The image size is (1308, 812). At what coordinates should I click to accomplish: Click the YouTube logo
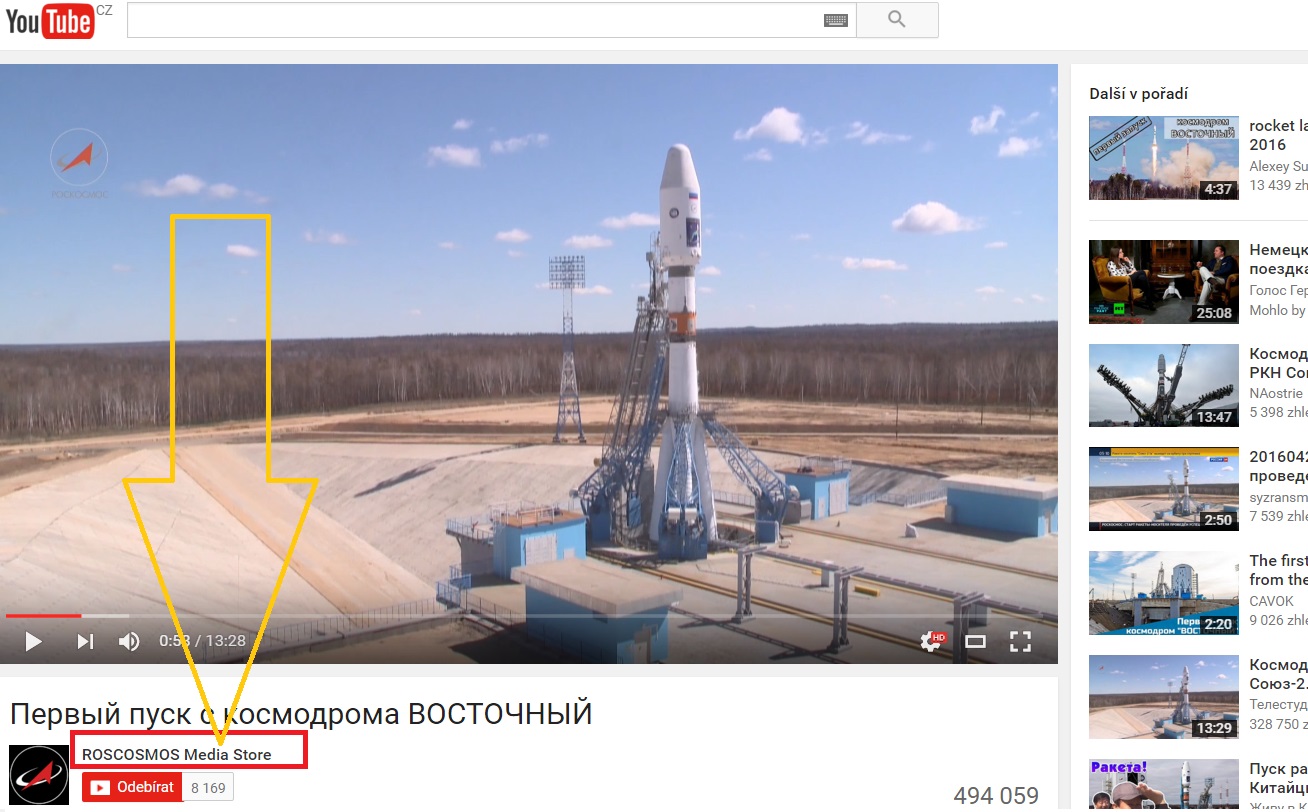(51, 21)
